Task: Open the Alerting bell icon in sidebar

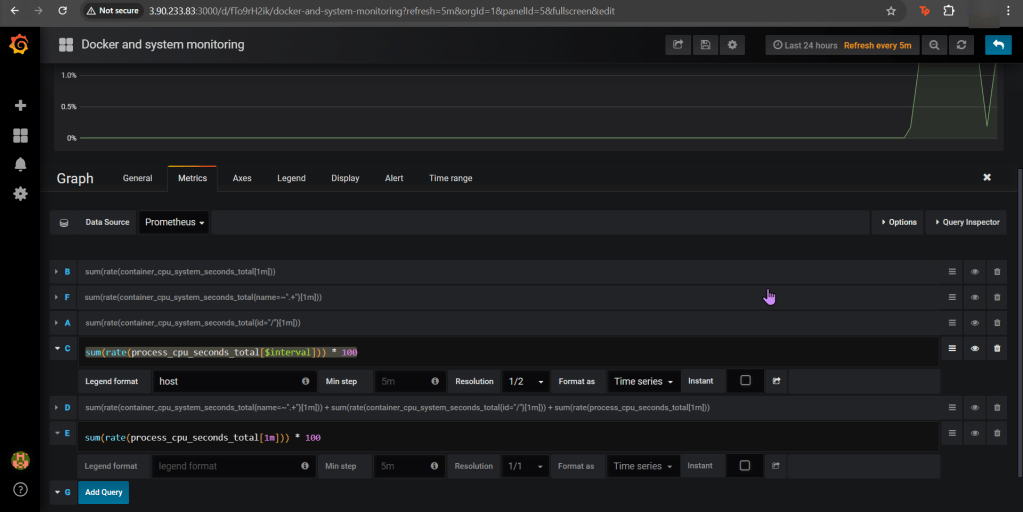Action: point(20,164)
